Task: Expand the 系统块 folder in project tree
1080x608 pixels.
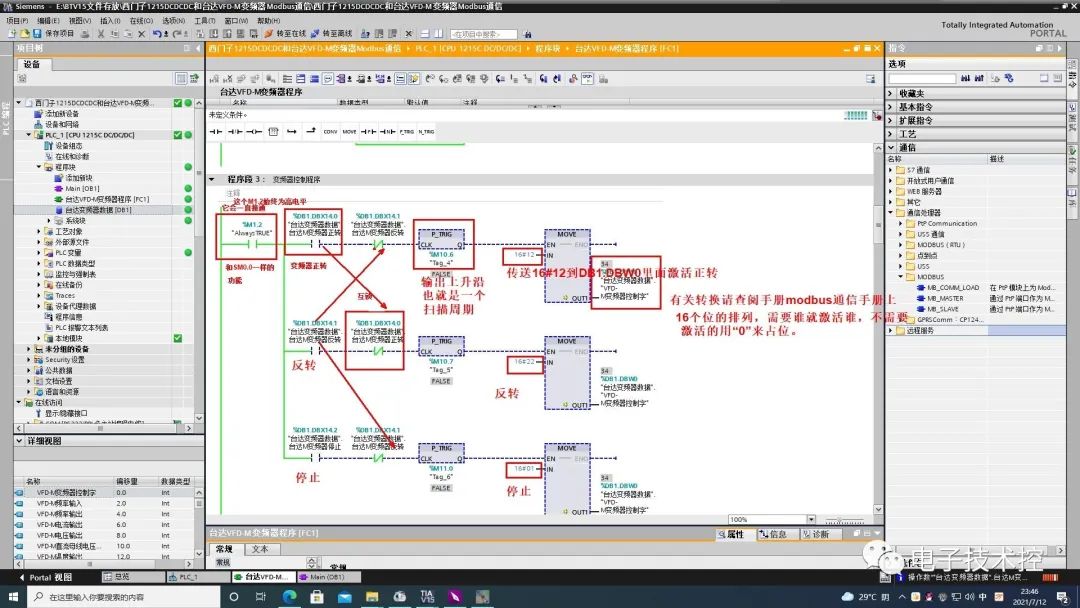Action: (x=49, y=220)
